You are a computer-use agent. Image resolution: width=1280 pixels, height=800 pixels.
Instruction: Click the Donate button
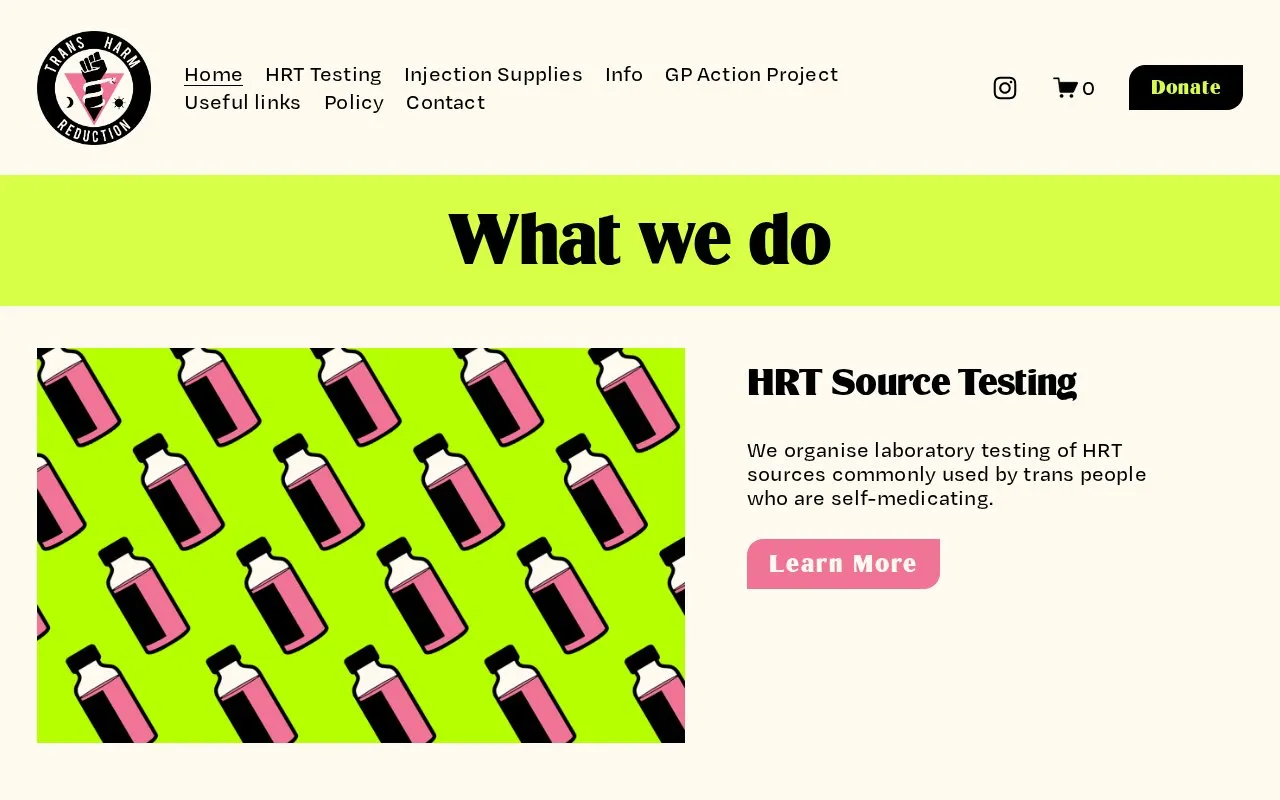pyautogui.click(x=1186, y=88)
